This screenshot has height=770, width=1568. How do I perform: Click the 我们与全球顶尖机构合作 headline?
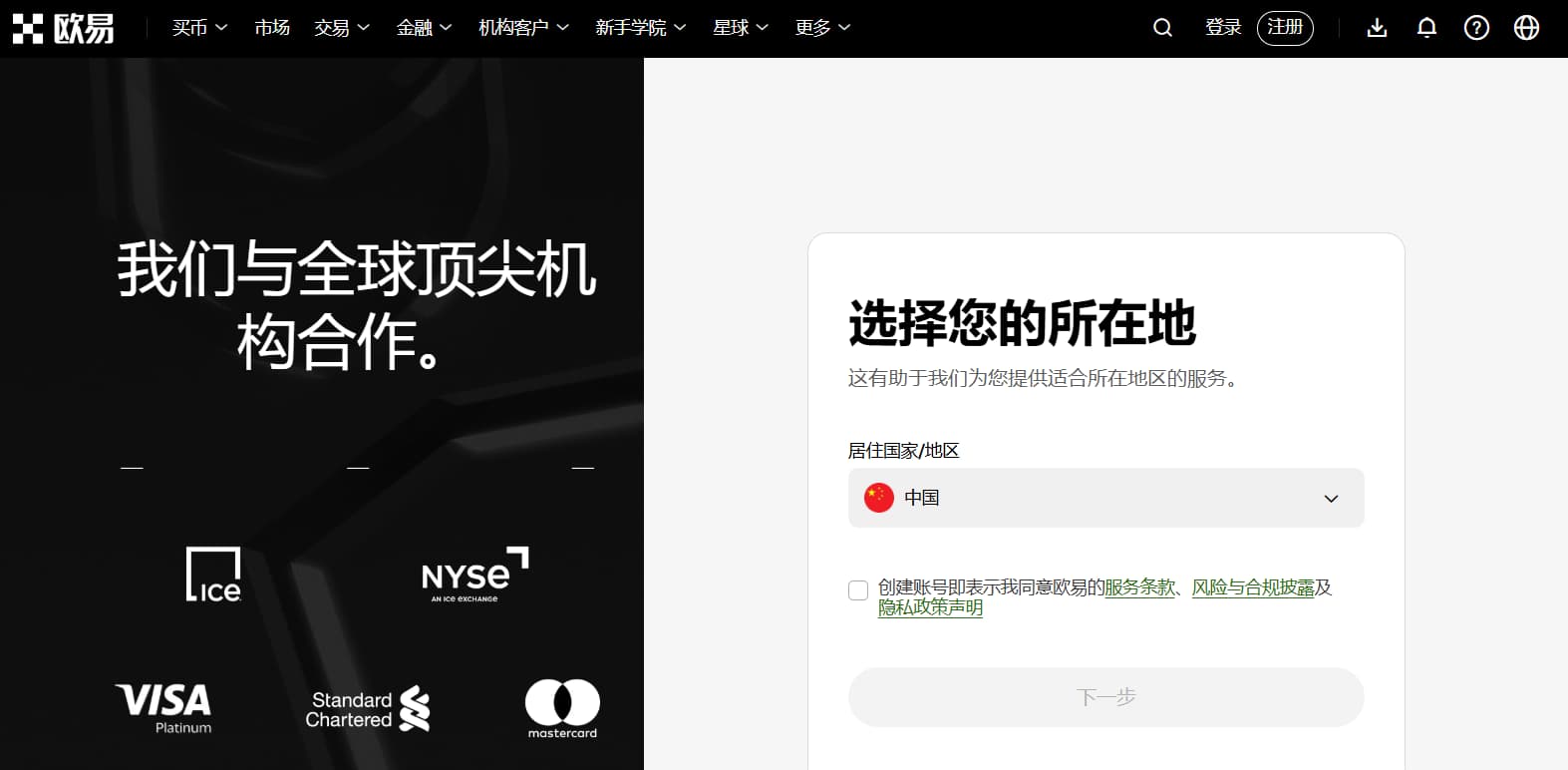coord(356,306)
